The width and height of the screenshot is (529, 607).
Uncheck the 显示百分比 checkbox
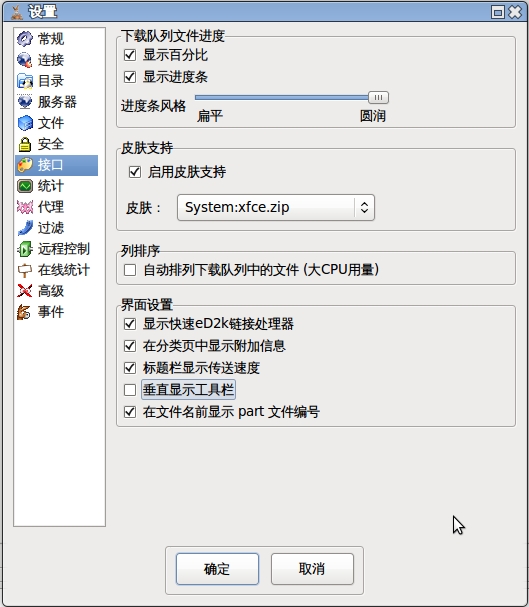click(130, 55)
